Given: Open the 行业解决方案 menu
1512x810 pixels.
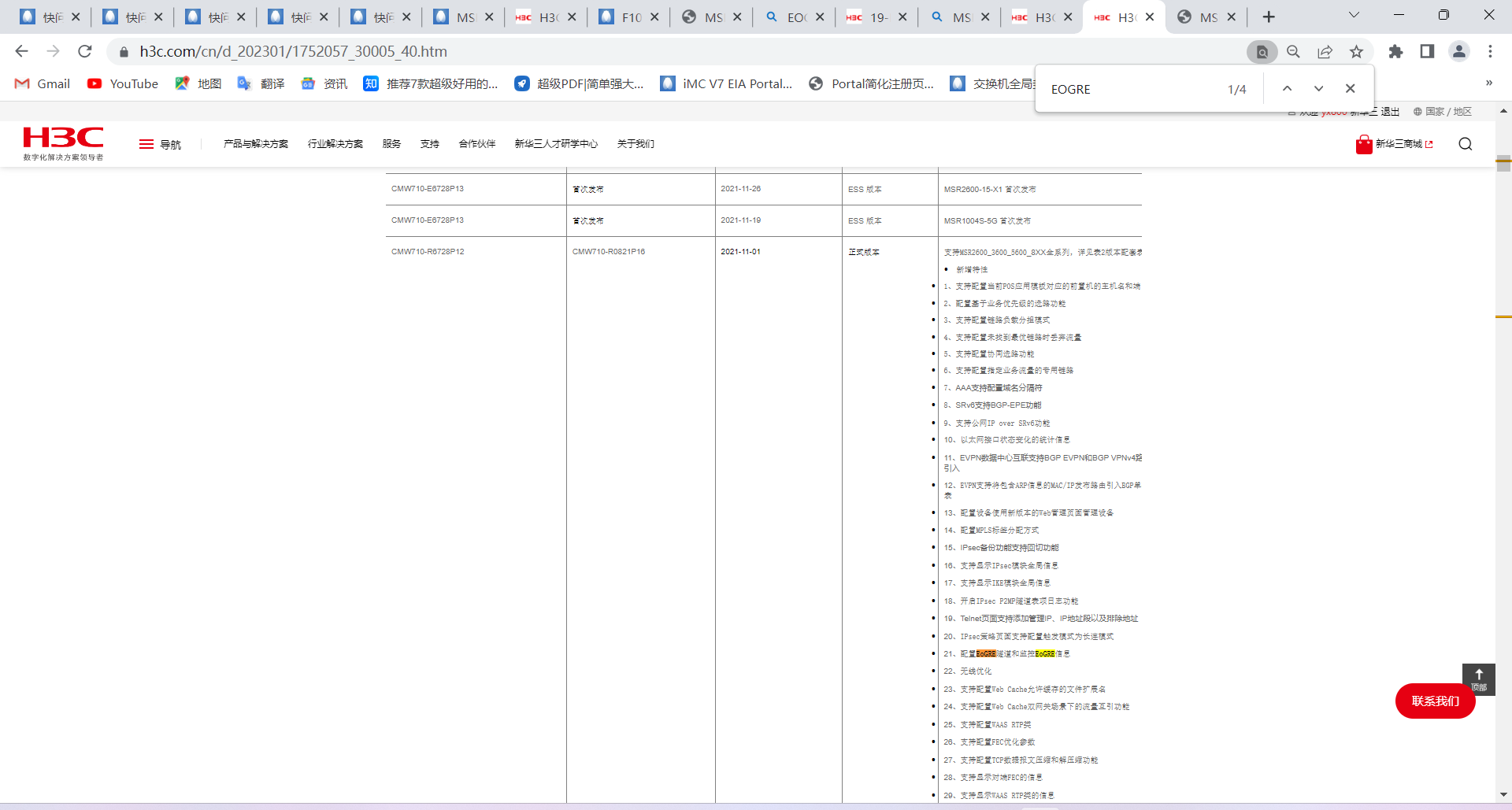Looking at the screenshot, I should (x=335, y=144).
